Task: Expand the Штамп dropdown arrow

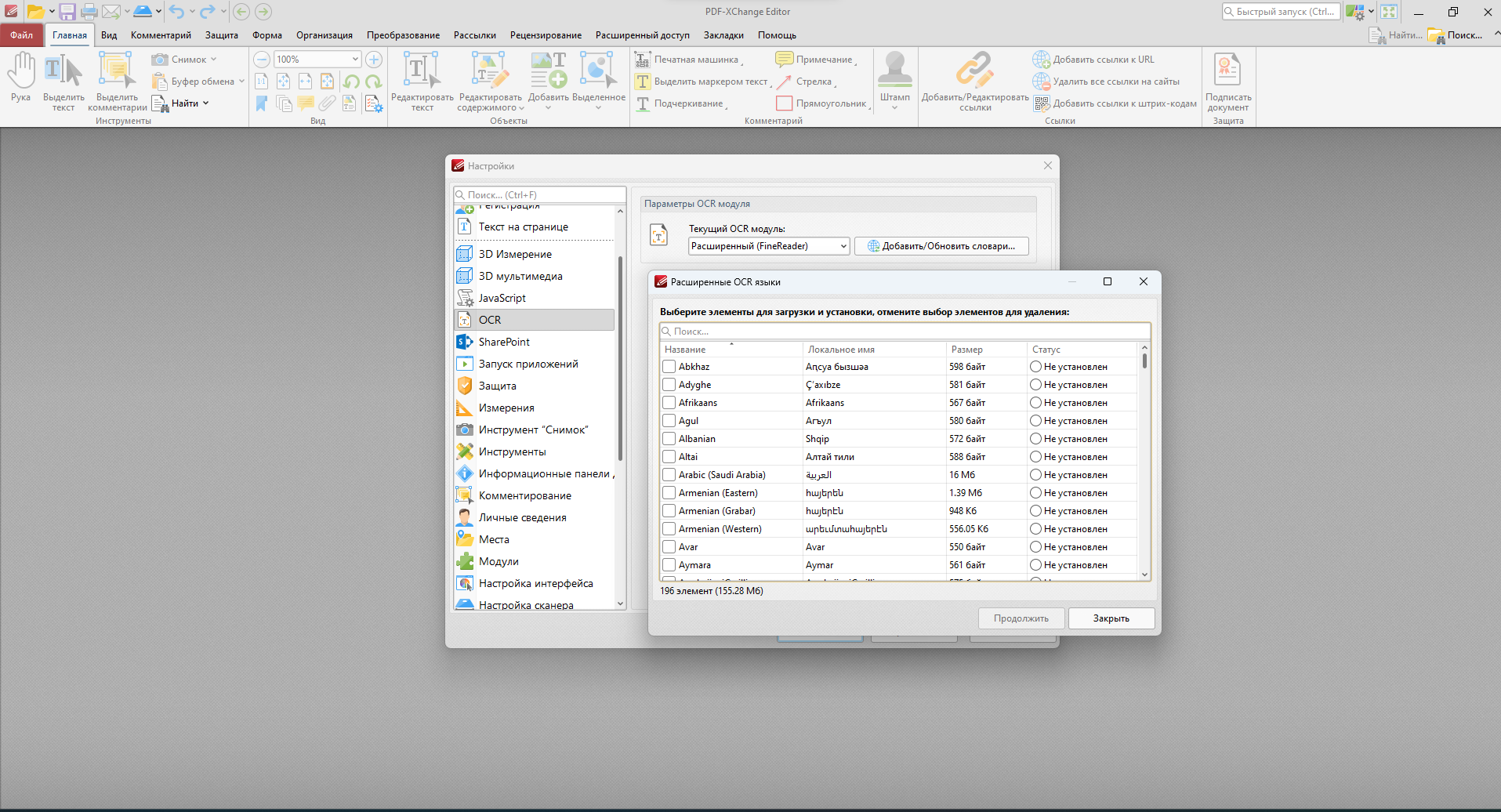Action: tap(895, 108)
